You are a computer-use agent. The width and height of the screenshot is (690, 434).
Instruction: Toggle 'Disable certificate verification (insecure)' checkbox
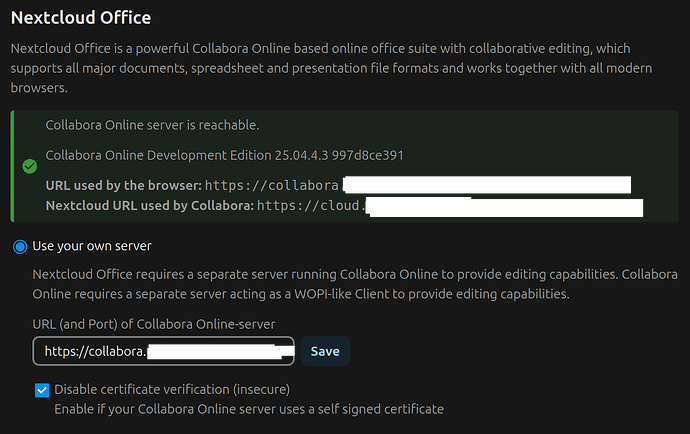(42, 390)
